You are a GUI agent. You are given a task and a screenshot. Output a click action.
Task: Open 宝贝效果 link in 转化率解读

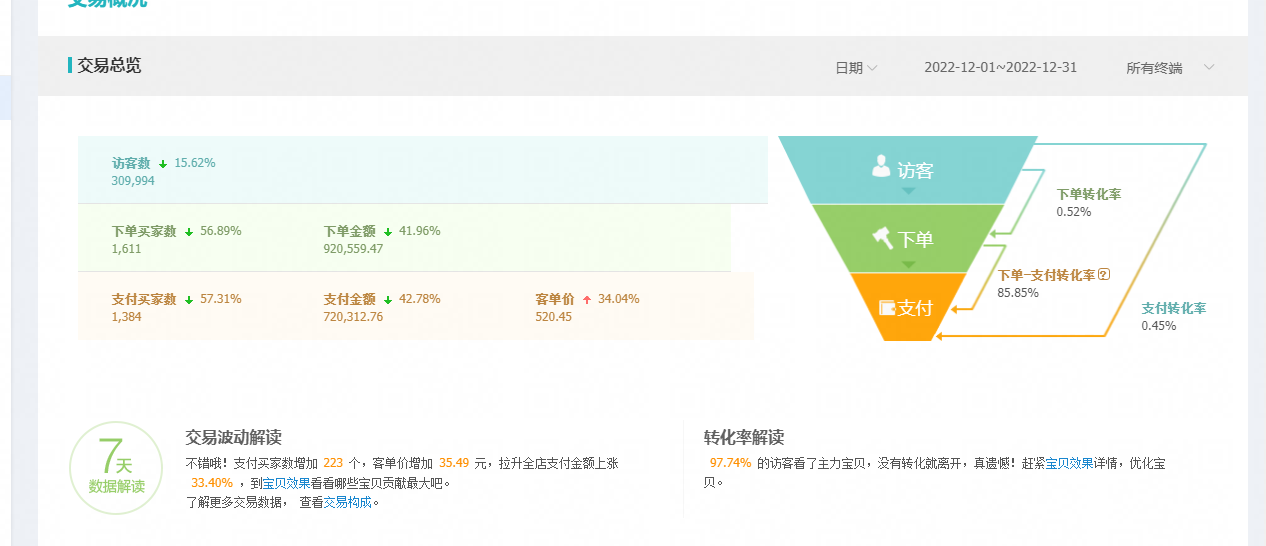point(1070,464)
